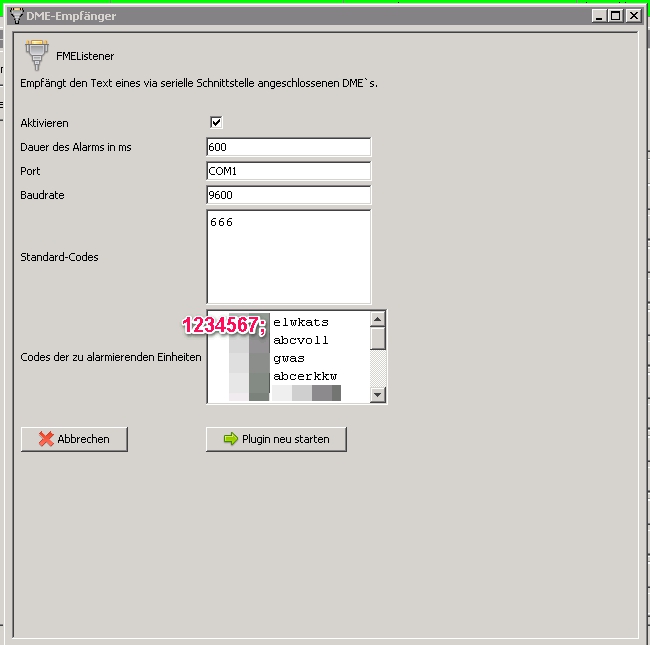Click the red X icon on Abbrechen
Screen dimensions: 650x645
click(x=45, y=439)
